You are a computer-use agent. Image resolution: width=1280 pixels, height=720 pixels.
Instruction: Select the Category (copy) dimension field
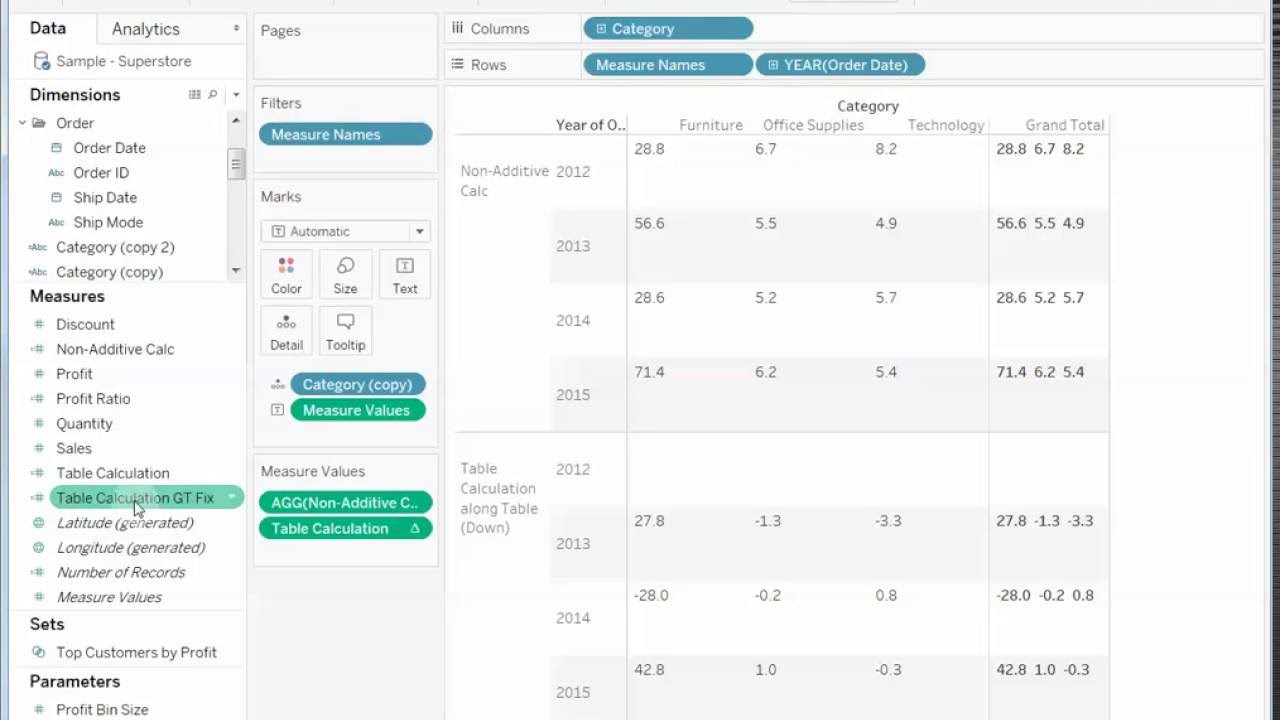[x=109, y=272]
